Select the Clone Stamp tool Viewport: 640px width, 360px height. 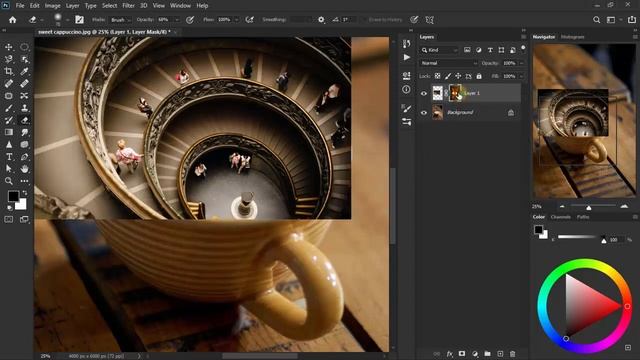tap(24, 108)
